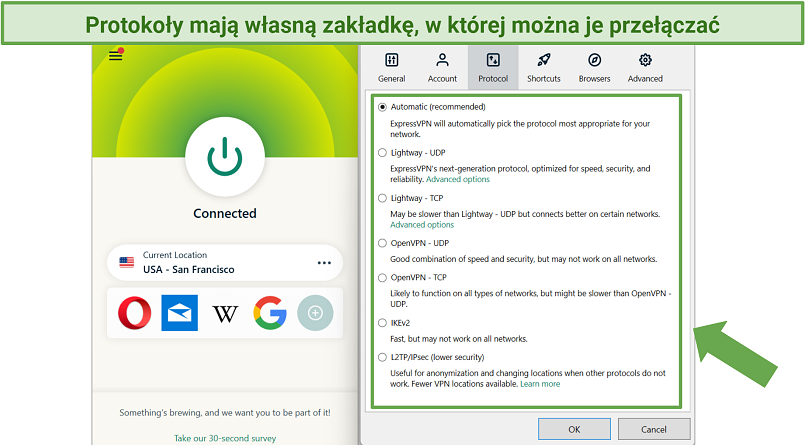This screenshot has height=445, width=806.
Task: Open Advanced options under Lightway - TCP
Action: click(422, 225)
